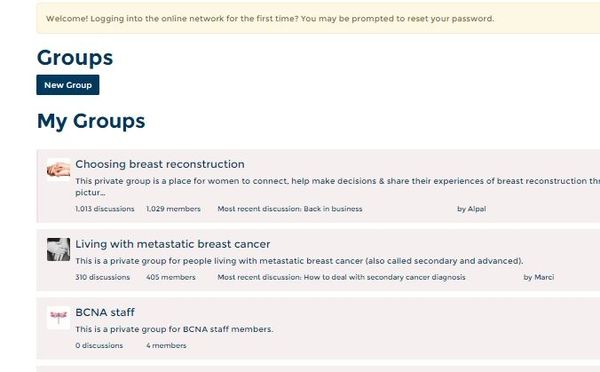Open the BCNA staff group title
The image size is (600, 372).
tap(105, 312)
